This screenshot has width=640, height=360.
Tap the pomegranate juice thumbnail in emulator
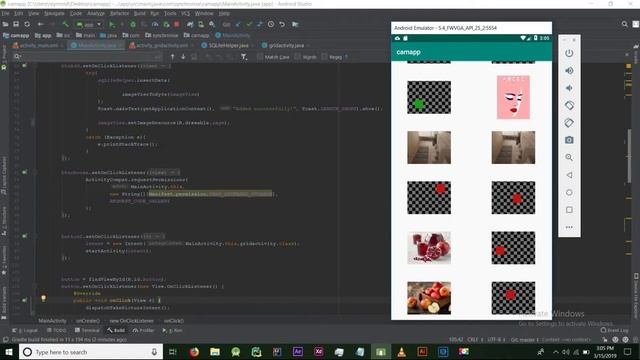[429, 248]
